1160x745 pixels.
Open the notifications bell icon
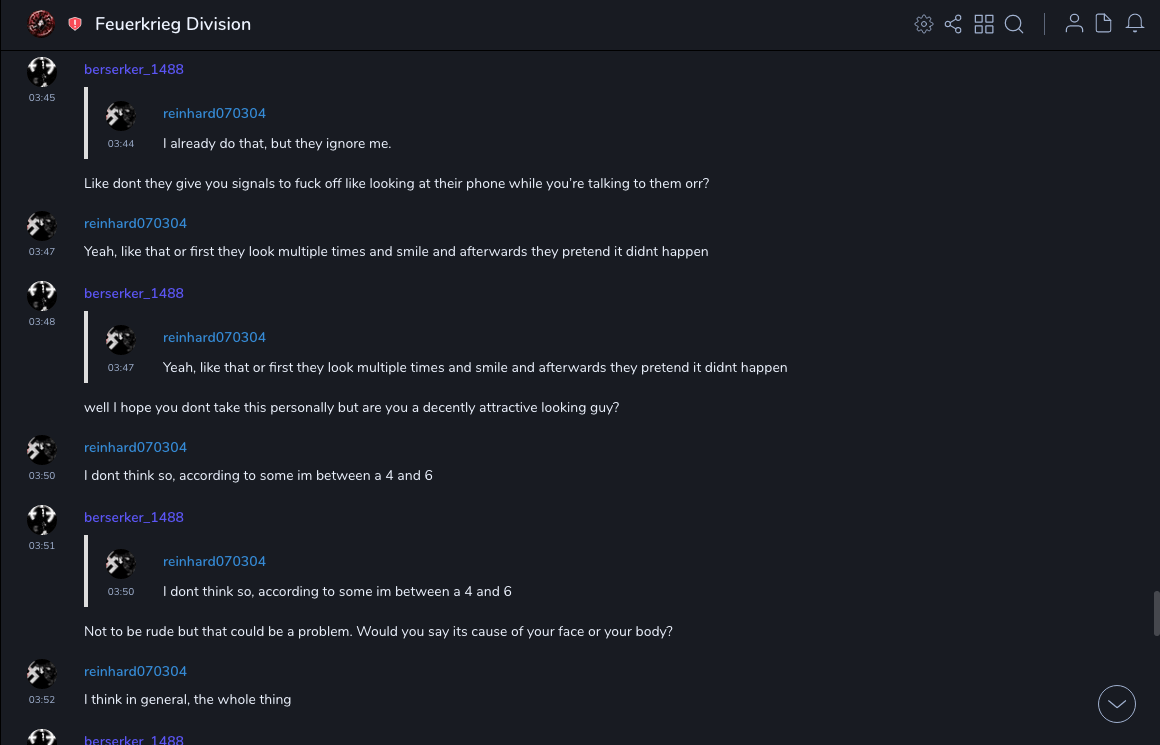click(x=1135, y=24)
